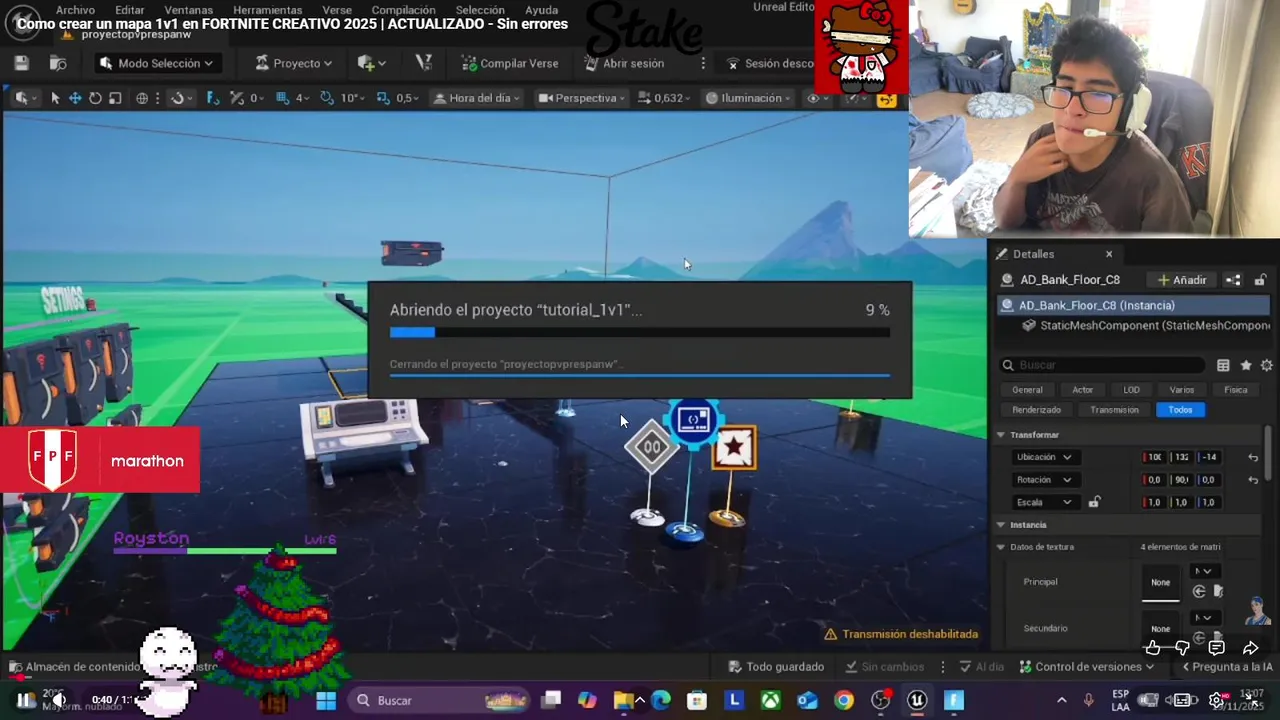Select the Varios filter tab
Image resolution: width=1280 pixels, height=720 pixels.
point(1181,390)
